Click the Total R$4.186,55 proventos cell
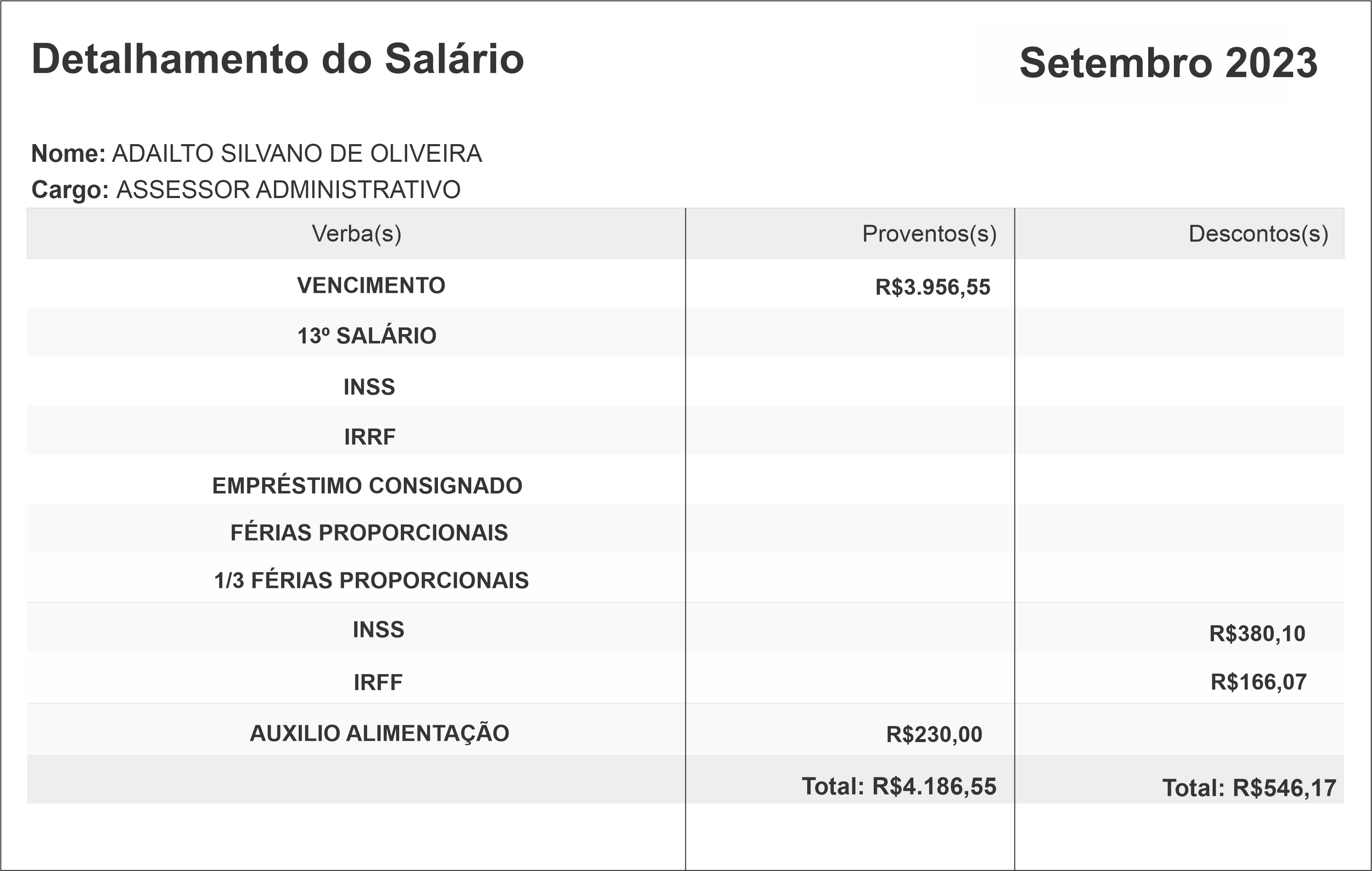 click(x=899, y=786)
